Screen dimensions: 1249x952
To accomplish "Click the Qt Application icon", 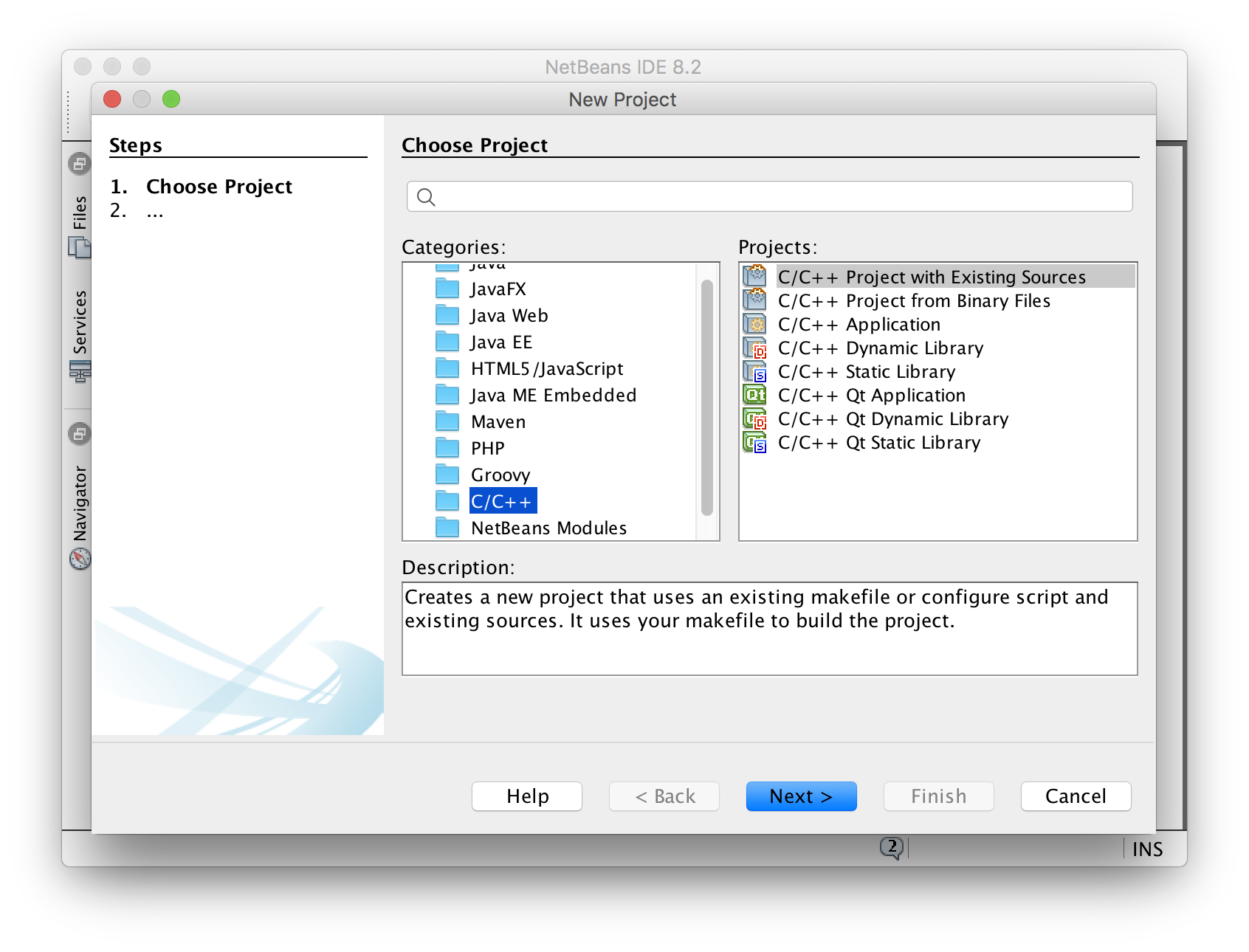I will point(754,395).
